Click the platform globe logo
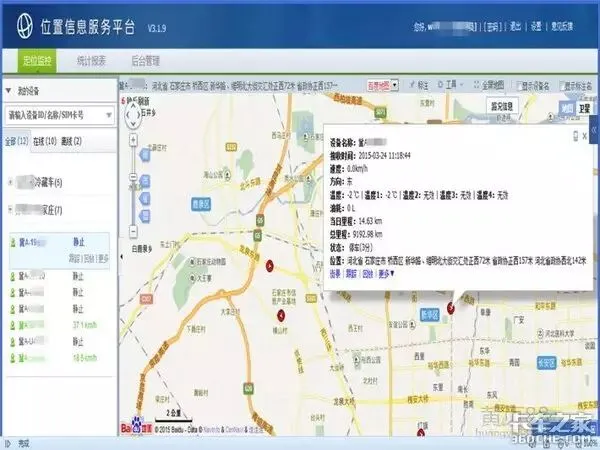Image resolution: width=600 pixels, height=450 pixels. point(24,26)
